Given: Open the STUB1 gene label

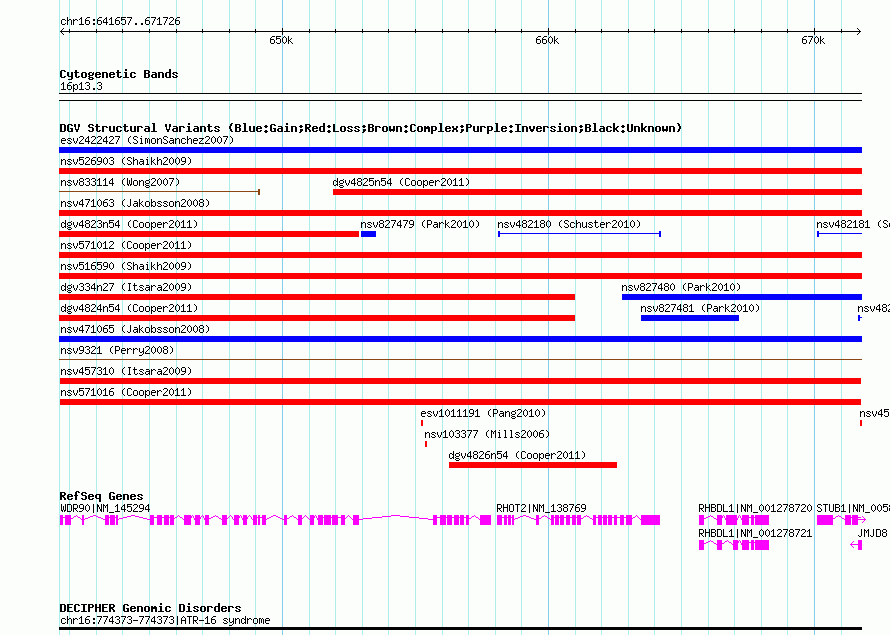Looking at the screenshot, I should pos(853,508).
